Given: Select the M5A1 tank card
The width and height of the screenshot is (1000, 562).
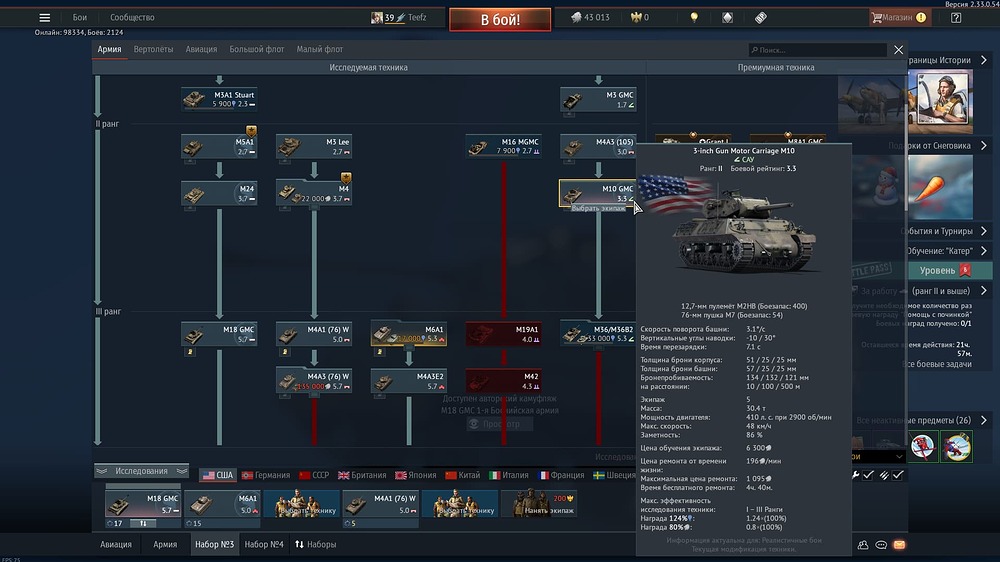Looking at the screenshot, I should [219, 147].
